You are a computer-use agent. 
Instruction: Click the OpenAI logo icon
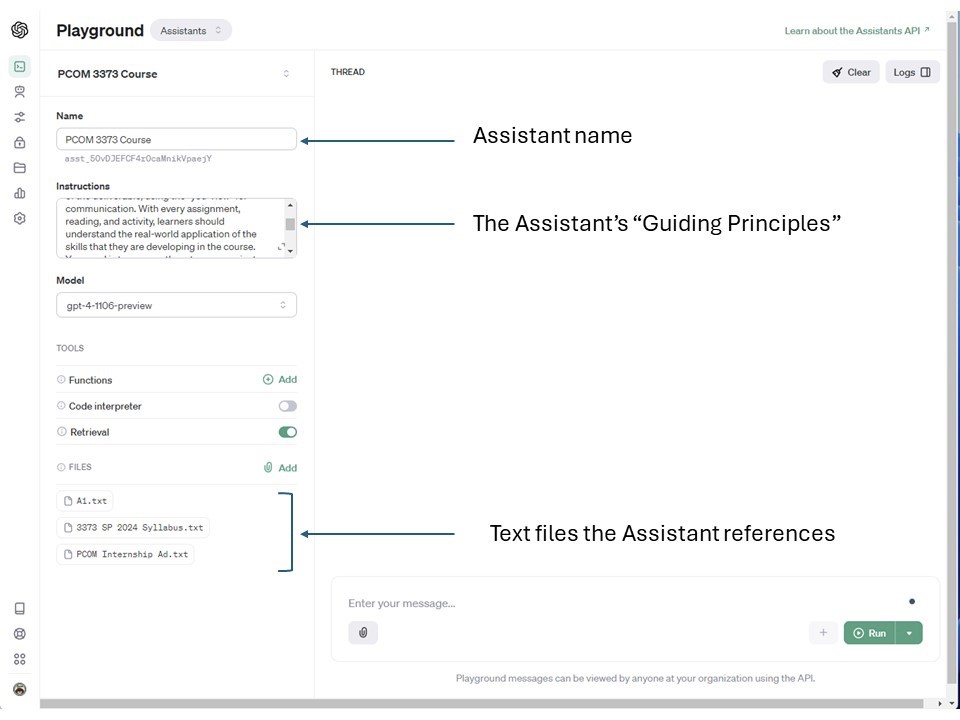tap(20, 29)
